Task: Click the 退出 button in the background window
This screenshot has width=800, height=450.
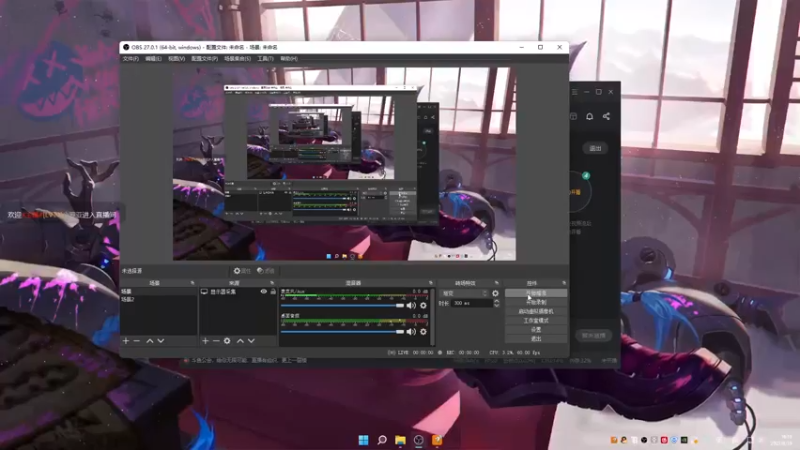Action: (595, 148)
